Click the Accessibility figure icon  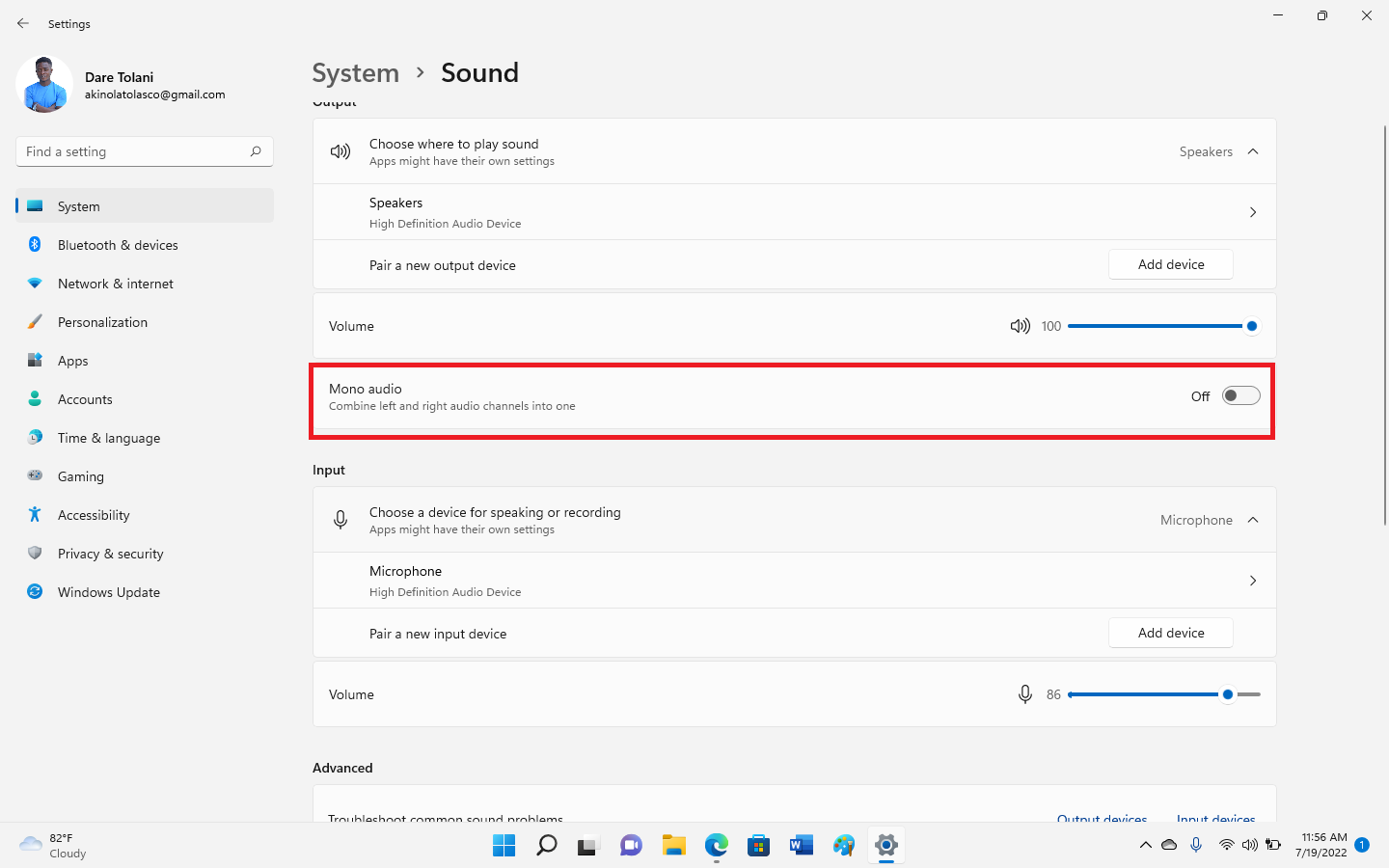[35, 514]
